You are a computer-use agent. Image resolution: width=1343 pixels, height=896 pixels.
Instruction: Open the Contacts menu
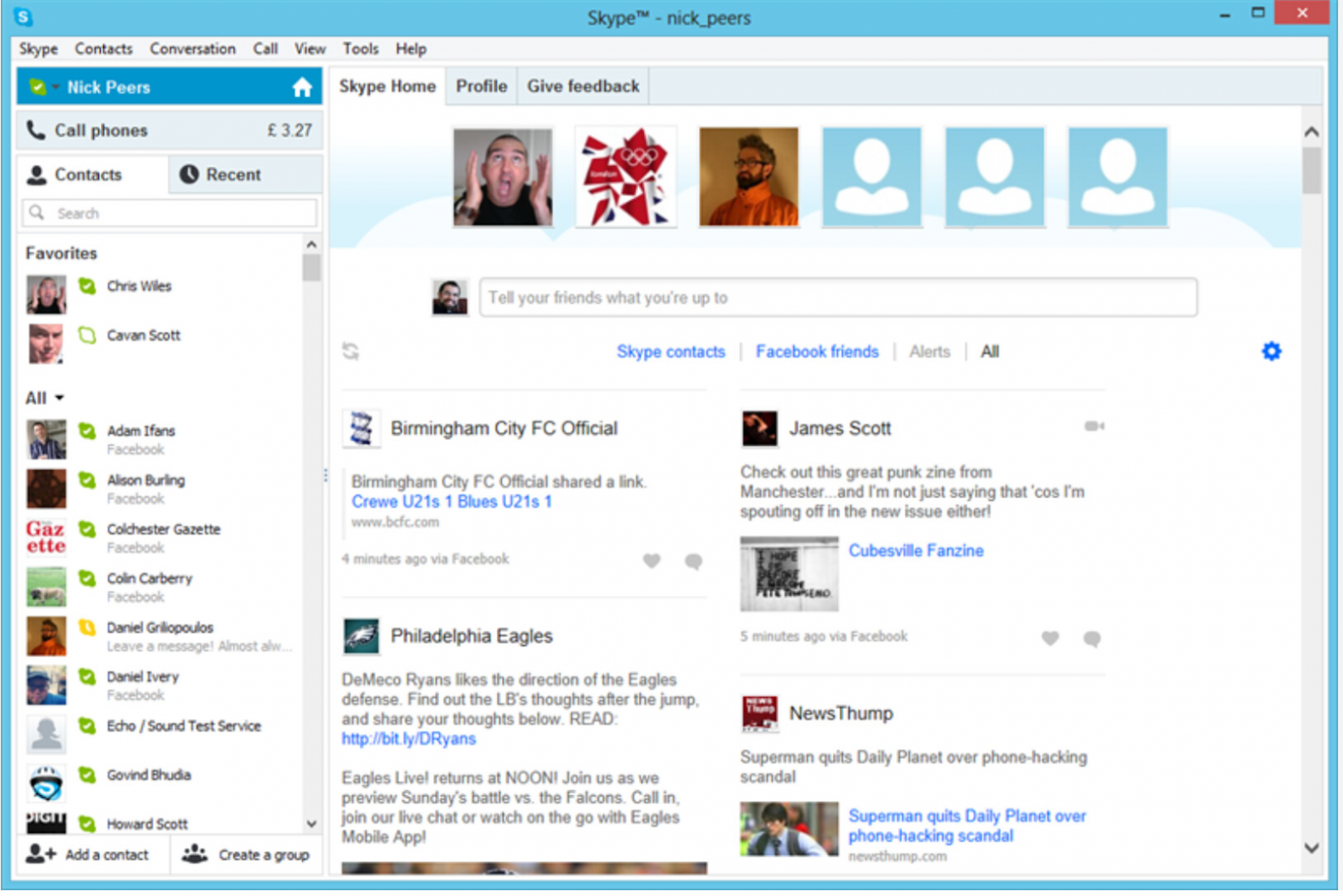[x=103, y=49]
